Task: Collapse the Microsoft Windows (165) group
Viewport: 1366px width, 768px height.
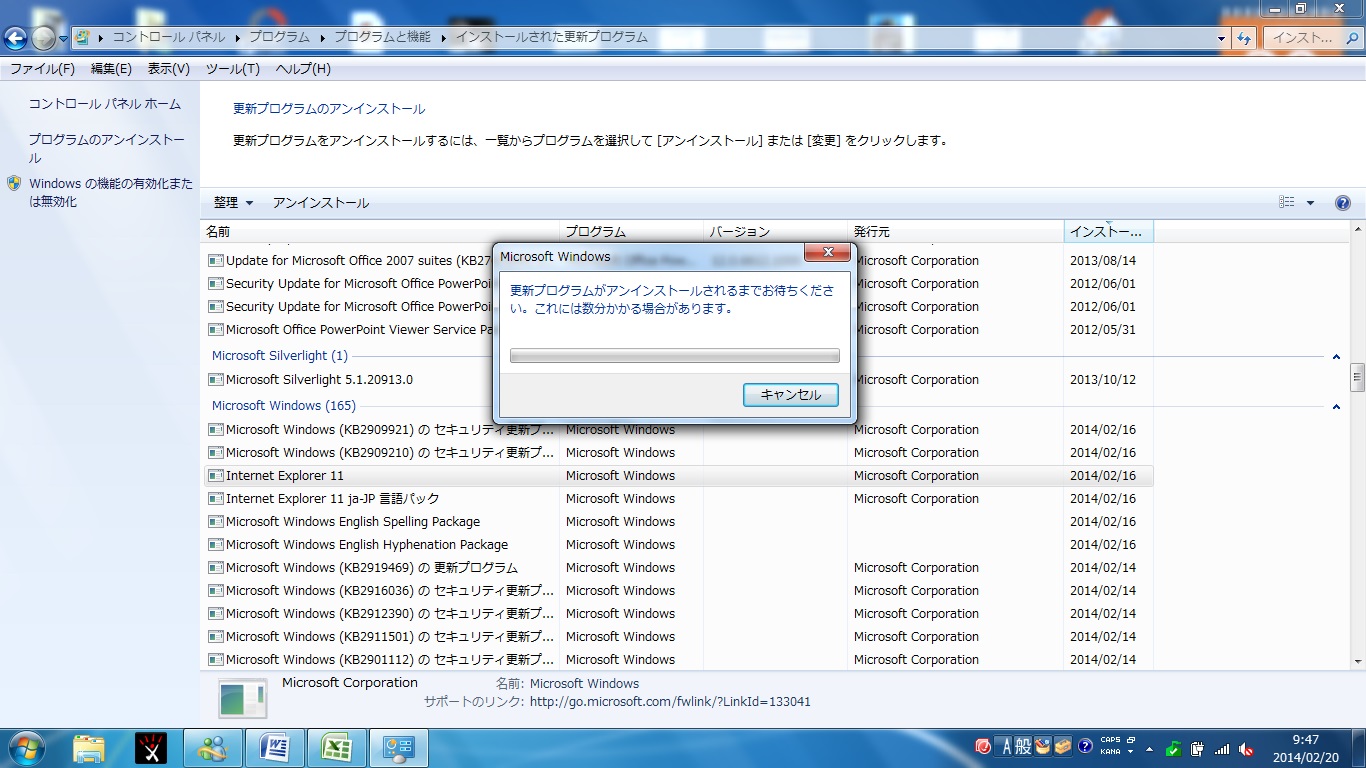Action: [x=1336, y=407]
